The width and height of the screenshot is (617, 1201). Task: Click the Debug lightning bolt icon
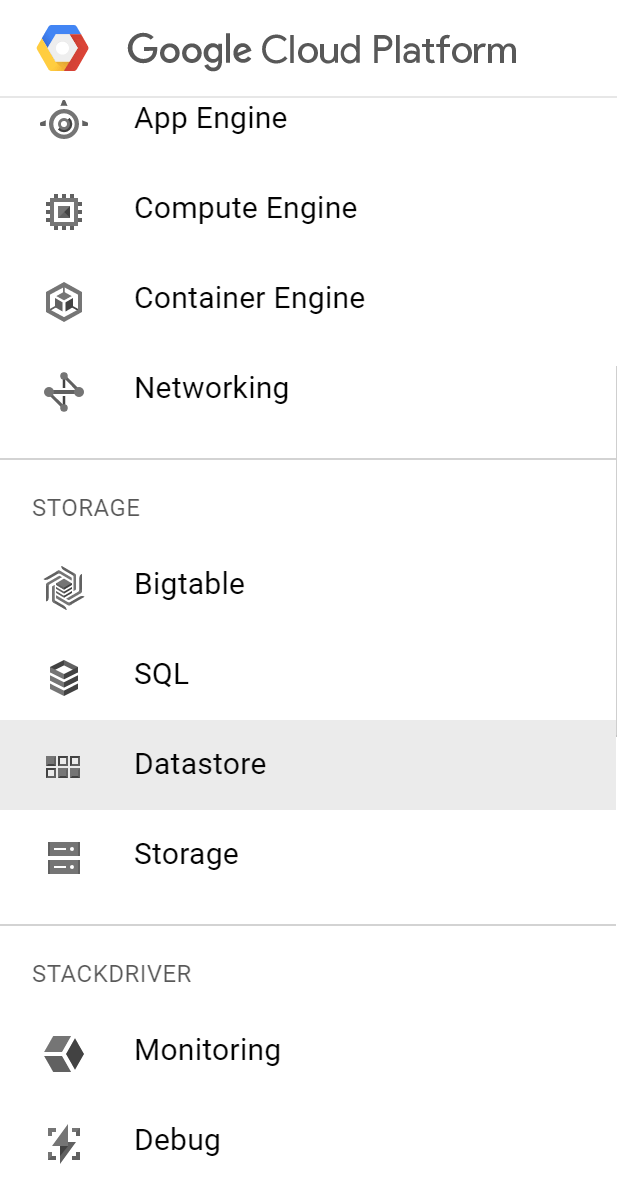click(64, 1143)
